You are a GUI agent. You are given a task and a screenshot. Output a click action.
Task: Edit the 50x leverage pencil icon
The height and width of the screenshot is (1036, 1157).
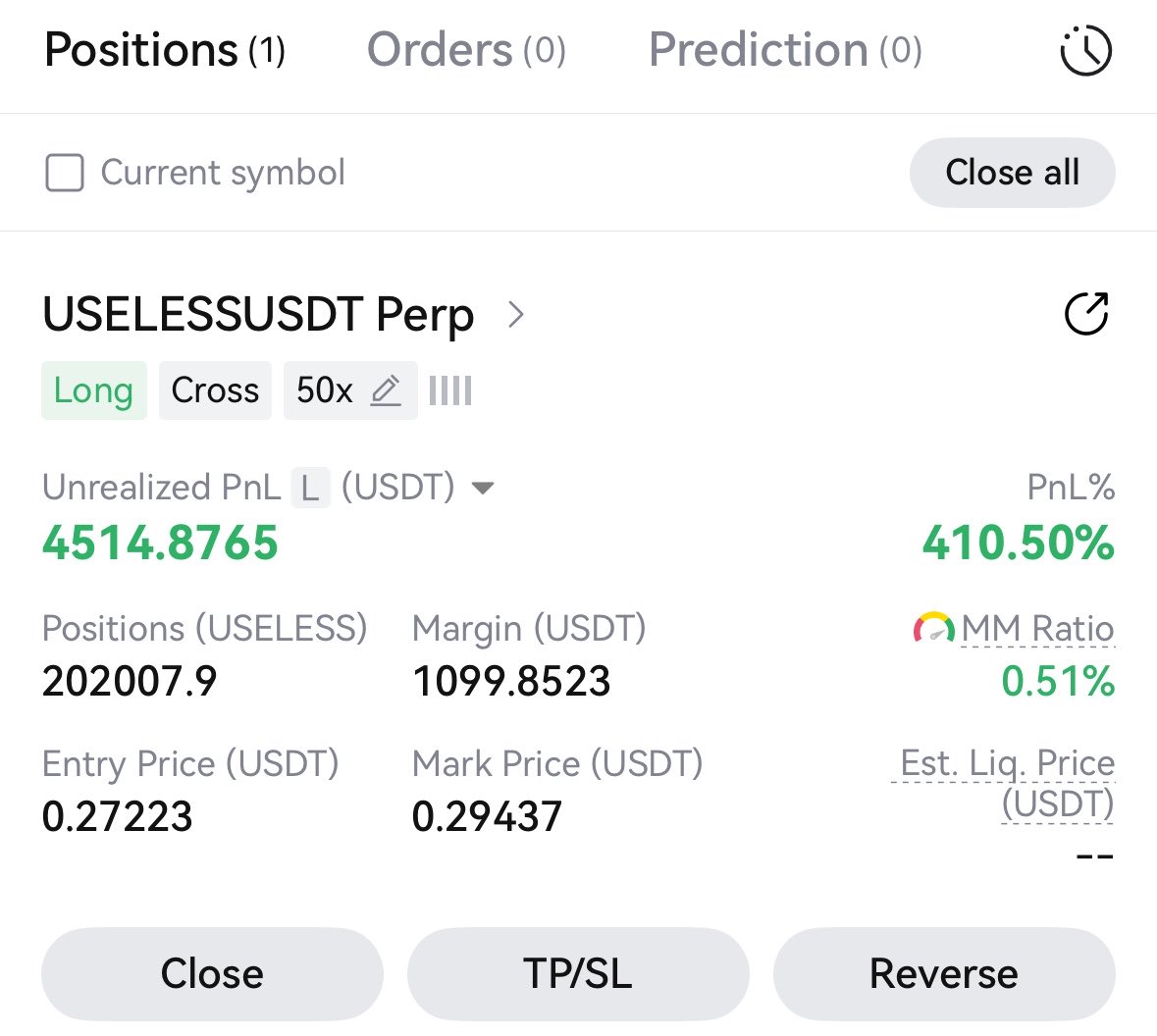[x=386, y=390]
